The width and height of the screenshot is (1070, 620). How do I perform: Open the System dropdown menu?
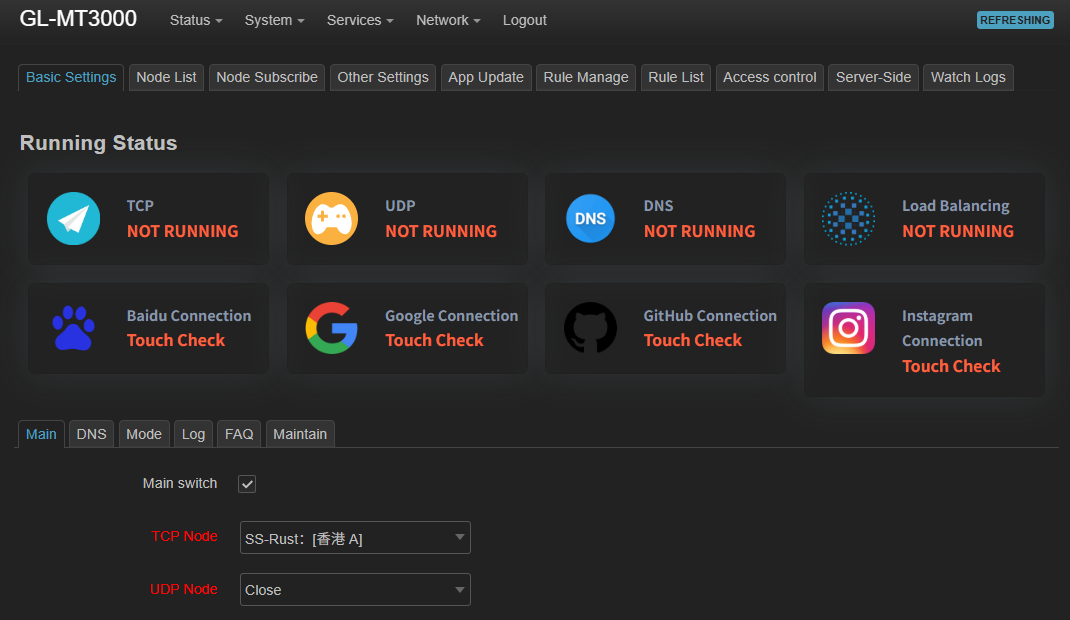coord(274,20)
